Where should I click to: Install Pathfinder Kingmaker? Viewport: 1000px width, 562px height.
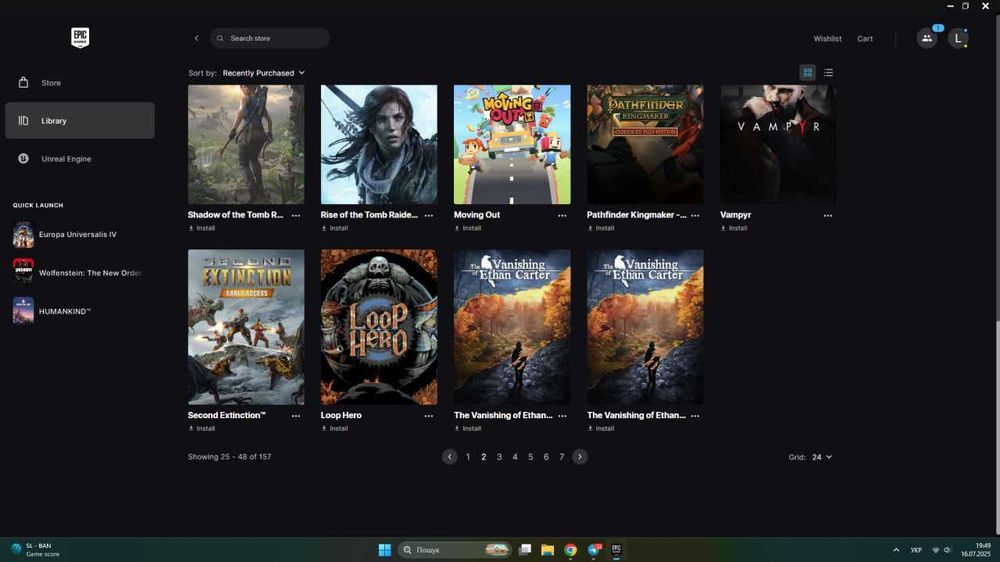pyautogui.click(x=601, y=228)
